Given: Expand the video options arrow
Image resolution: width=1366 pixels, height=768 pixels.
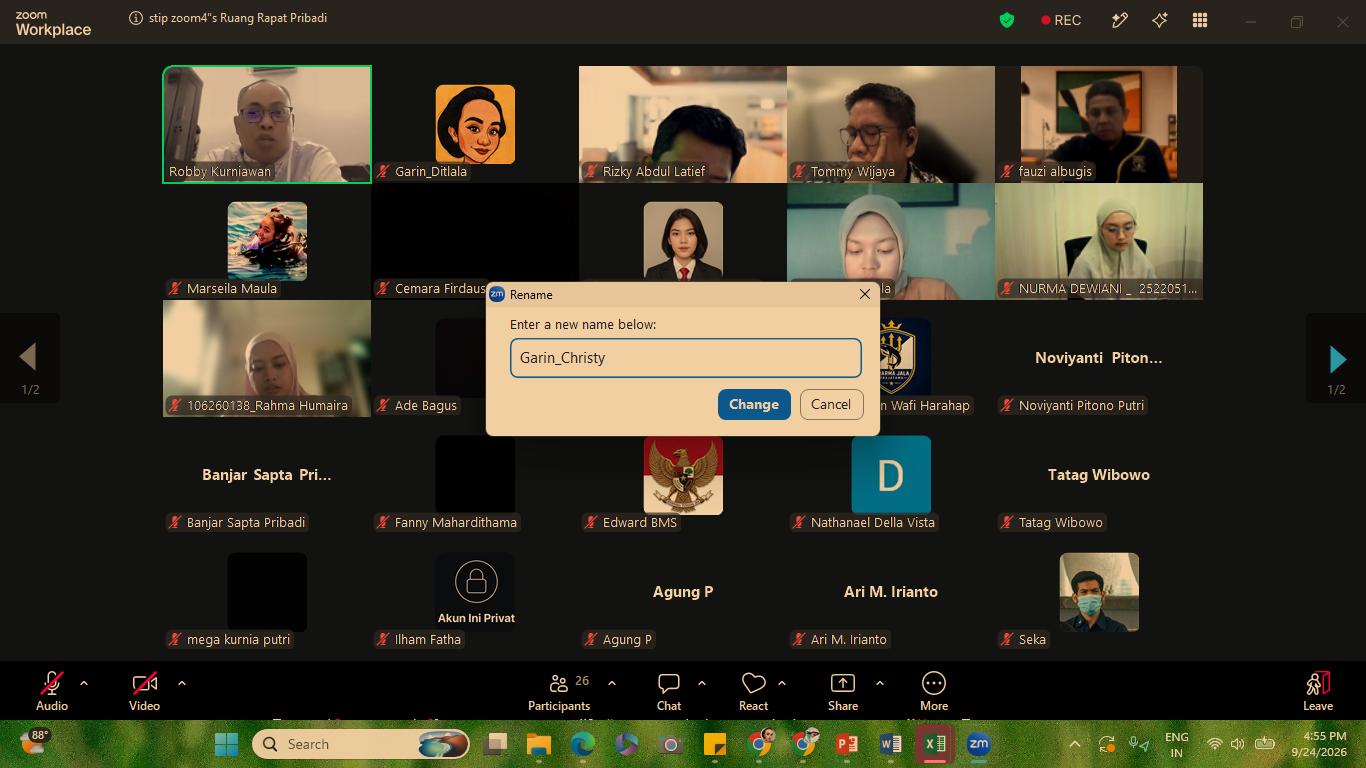Looking at the screenshot, I should 182,683.
